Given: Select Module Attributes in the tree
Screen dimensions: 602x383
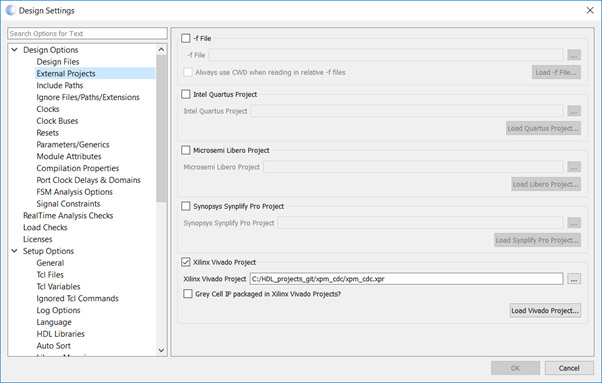Looking at the screenshot, I should click(x=69, y=156).
